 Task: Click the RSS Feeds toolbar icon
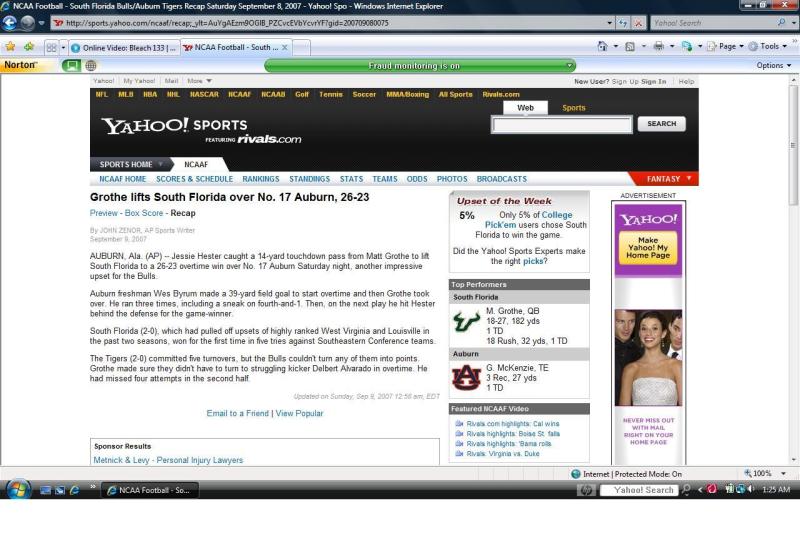630,46
